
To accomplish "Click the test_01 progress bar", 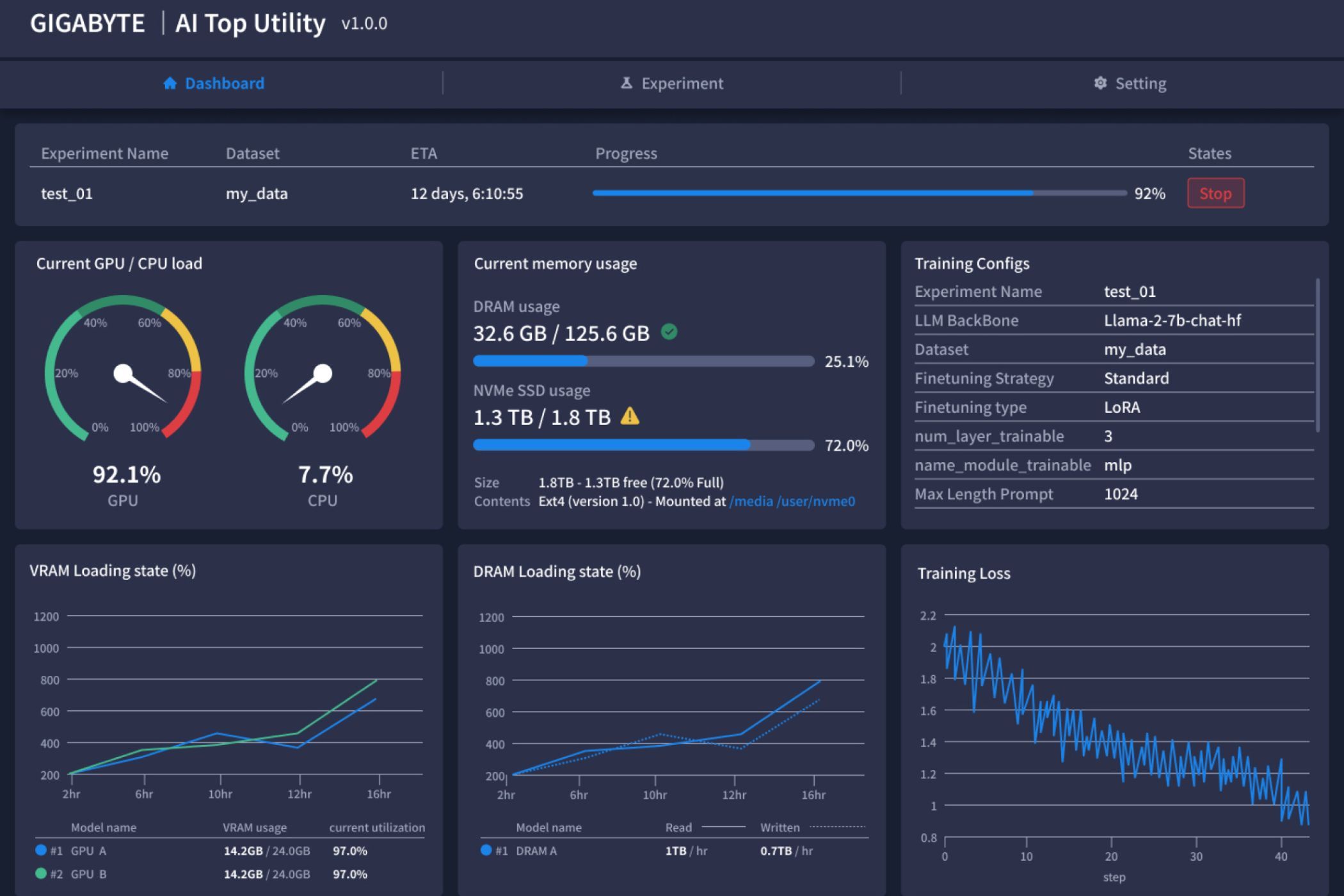I will [860, 193].
